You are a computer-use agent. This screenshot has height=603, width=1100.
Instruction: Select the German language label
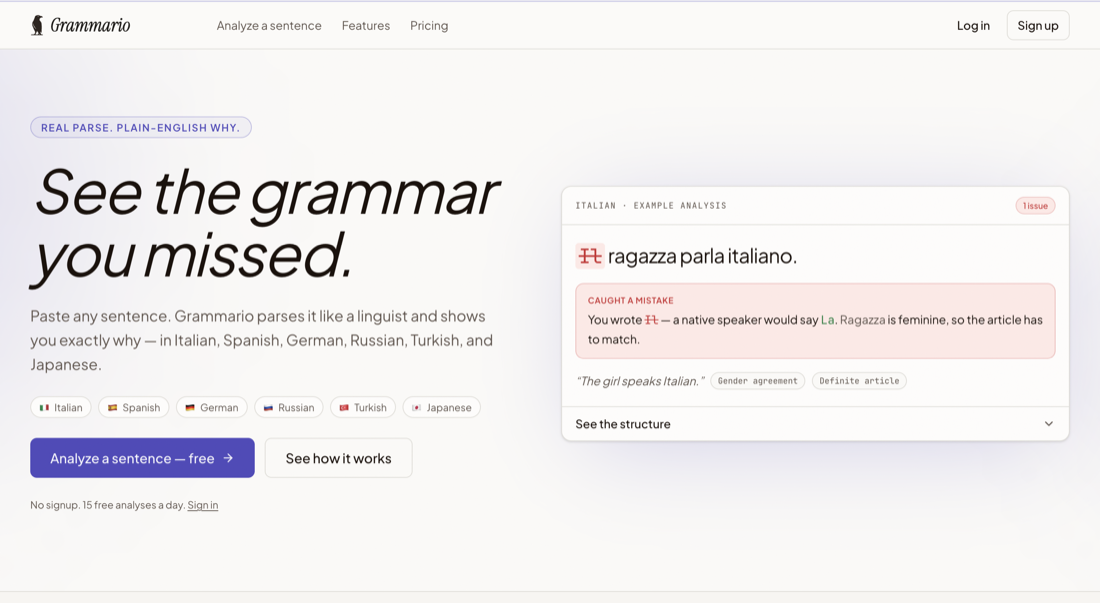pyautogui.click(x=219, y=407)
